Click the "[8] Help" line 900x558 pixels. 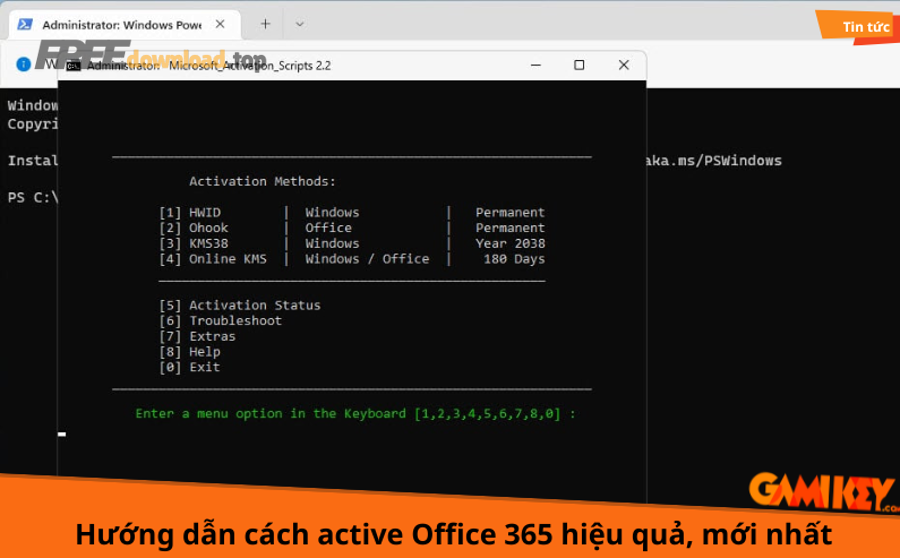[x=190, y=352]
